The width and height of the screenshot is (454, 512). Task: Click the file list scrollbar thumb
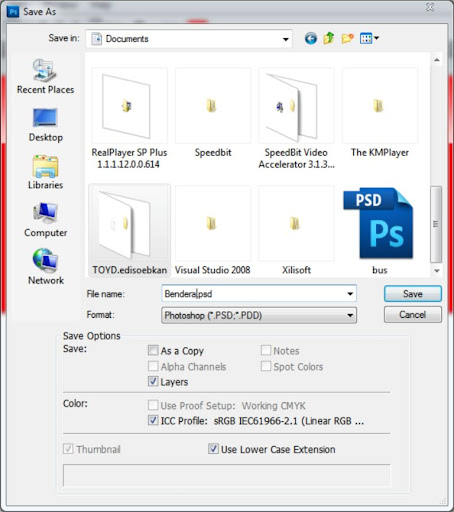click(x=436, y=225)
